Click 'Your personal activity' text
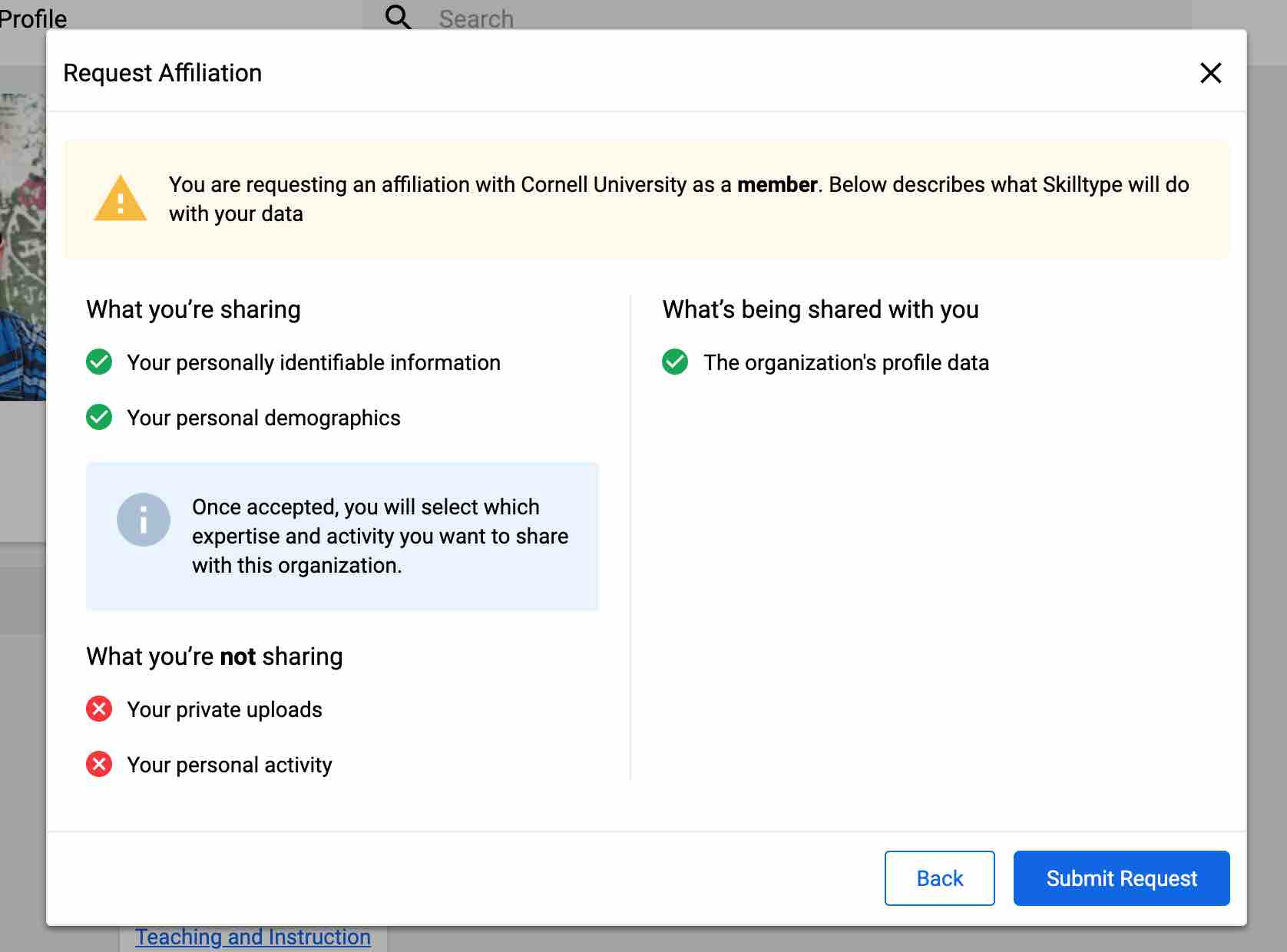Viewport: 1287px width, 952px height. point(230,765)
